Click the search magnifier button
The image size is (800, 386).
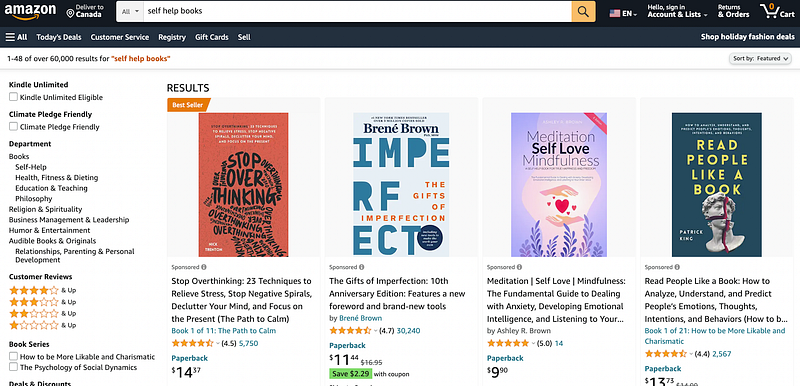pos(583,11)
